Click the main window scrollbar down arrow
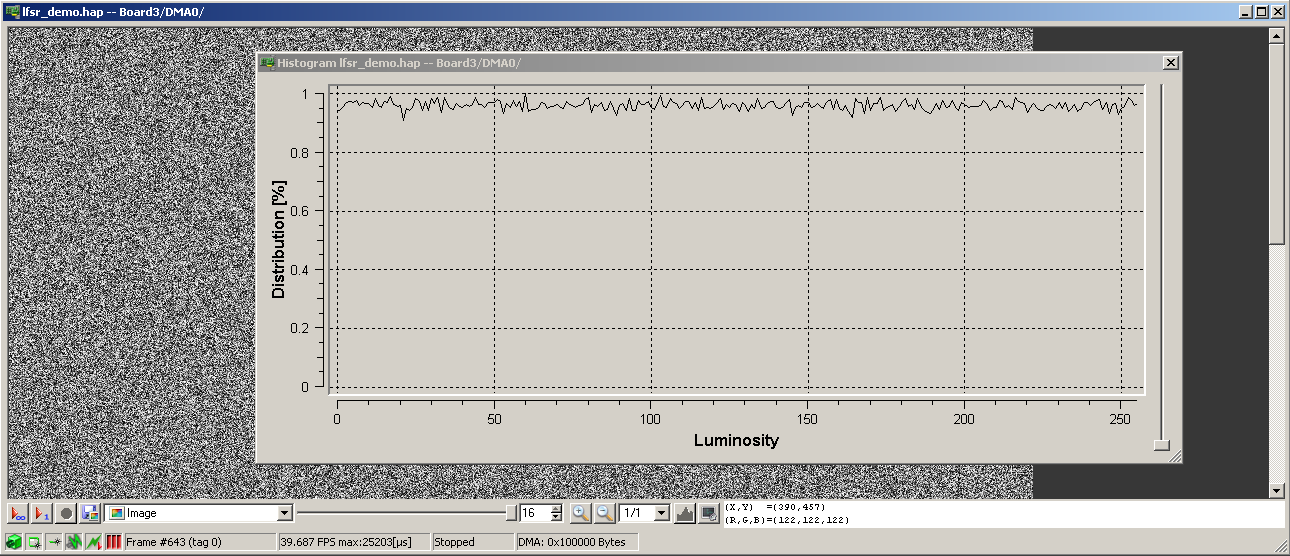This screenshot has height=556, width=1290. coord(1276,490)
